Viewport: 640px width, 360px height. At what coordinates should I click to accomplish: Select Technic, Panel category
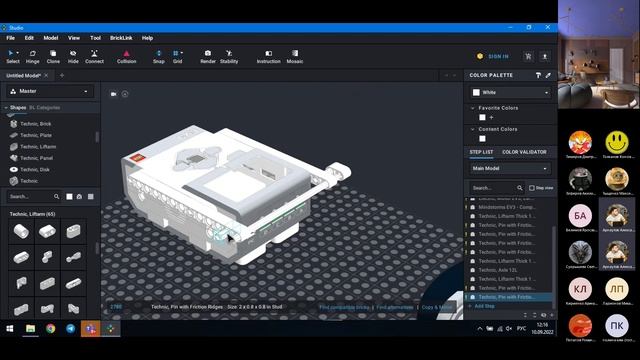[36, 158]
